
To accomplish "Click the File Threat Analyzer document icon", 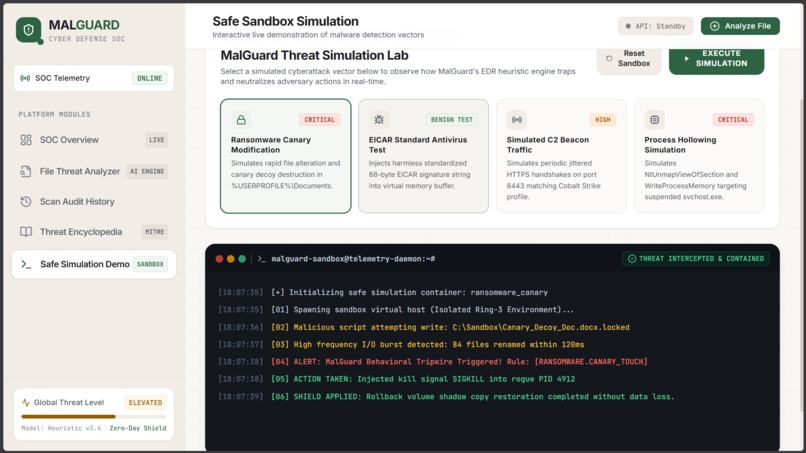I will point(26,171).
